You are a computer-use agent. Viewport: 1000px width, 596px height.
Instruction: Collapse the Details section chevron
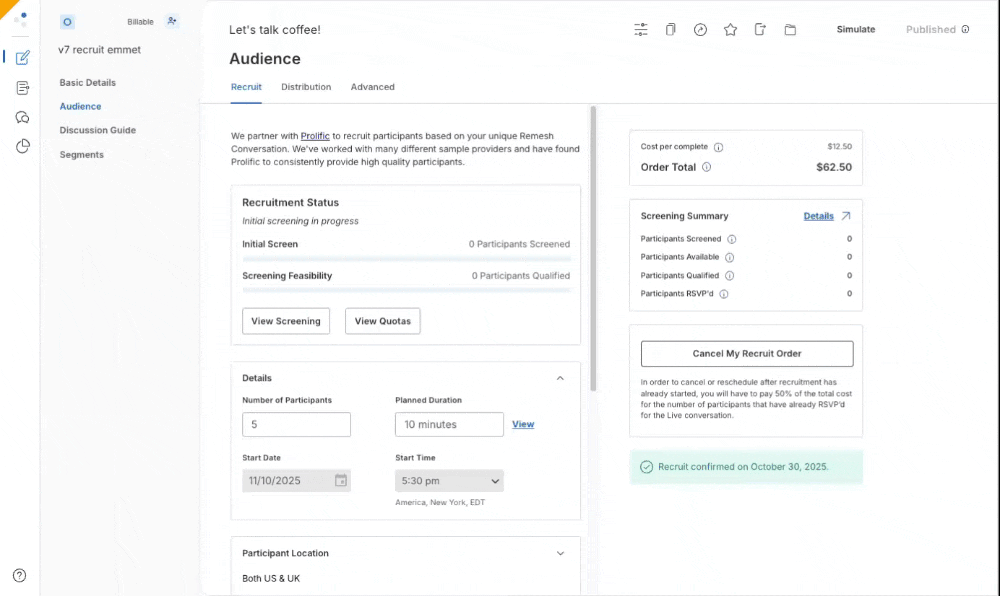(560, 378)
